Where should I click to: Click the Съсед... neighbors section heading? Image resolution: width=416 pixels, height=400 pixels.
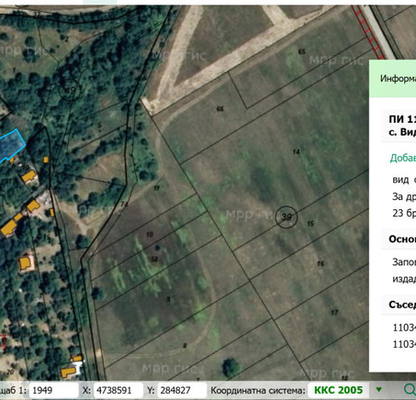coord(402,305)
